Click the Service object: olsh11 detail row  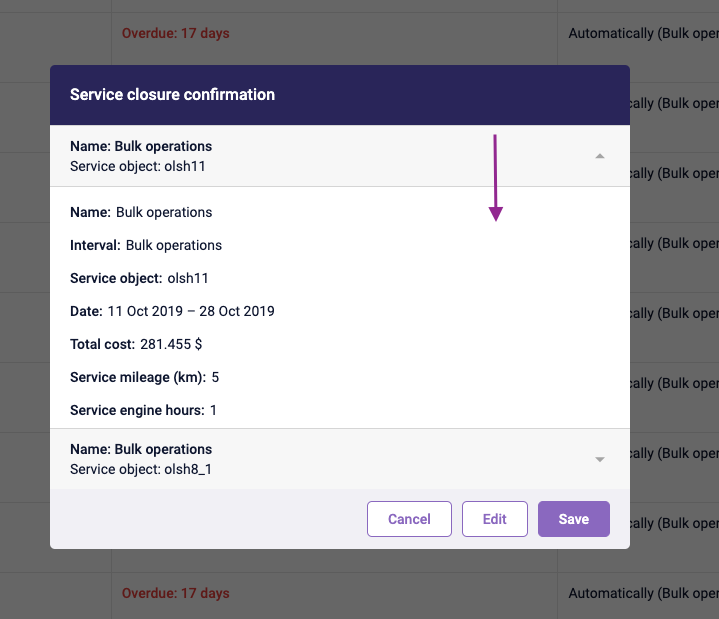139,278
